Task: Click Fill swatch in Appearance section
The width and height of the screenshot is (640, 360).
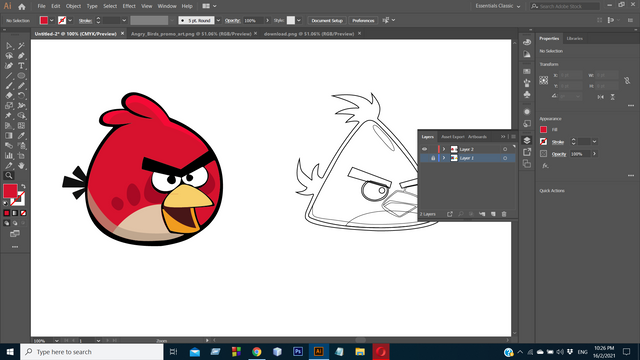Action: 543,129
